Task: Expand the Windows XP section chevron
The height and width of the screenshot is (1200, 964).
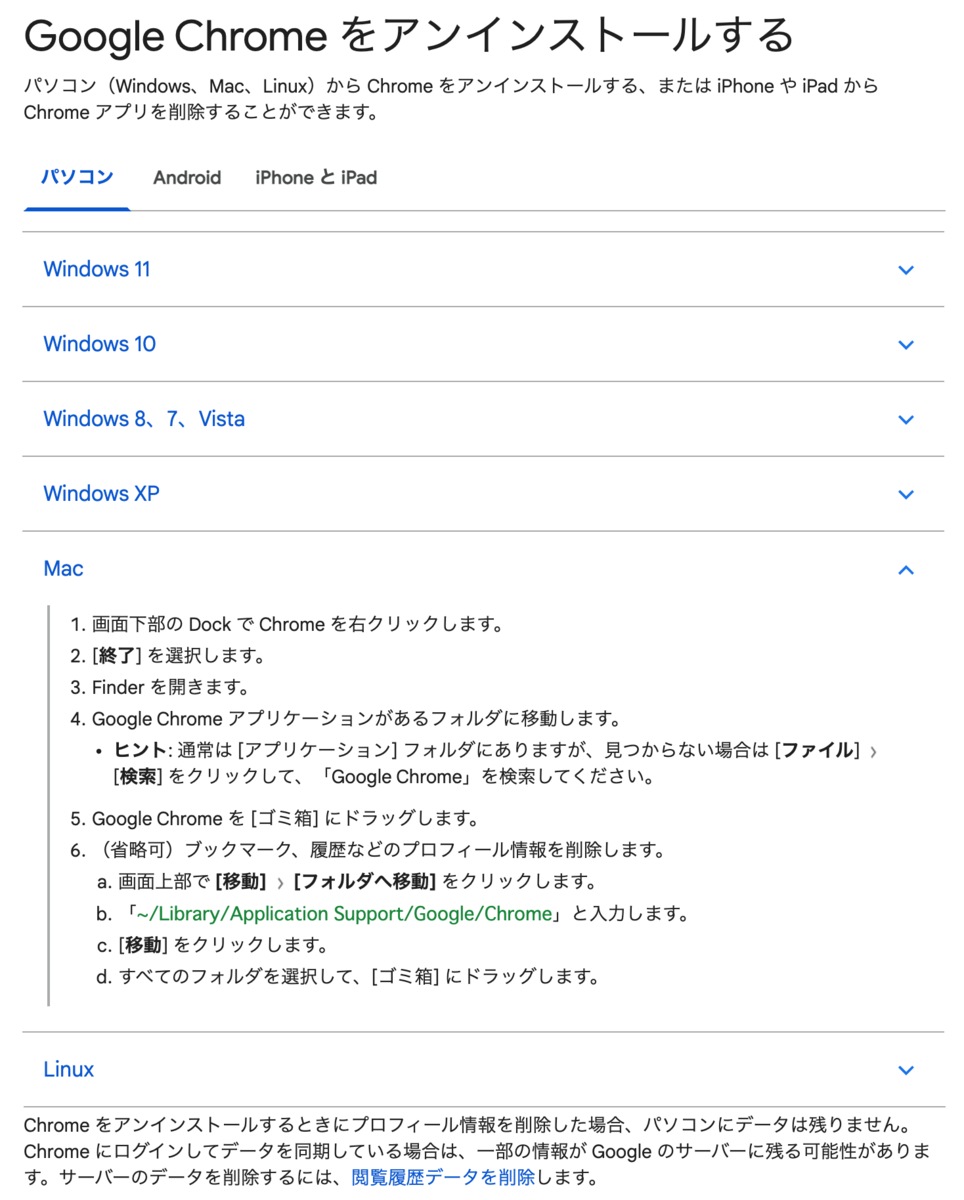Action: (x=906, y=495)
